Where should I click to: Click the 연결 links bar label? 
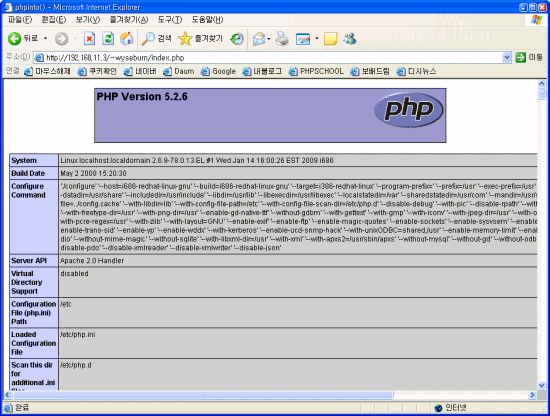[x=12, y=71]
